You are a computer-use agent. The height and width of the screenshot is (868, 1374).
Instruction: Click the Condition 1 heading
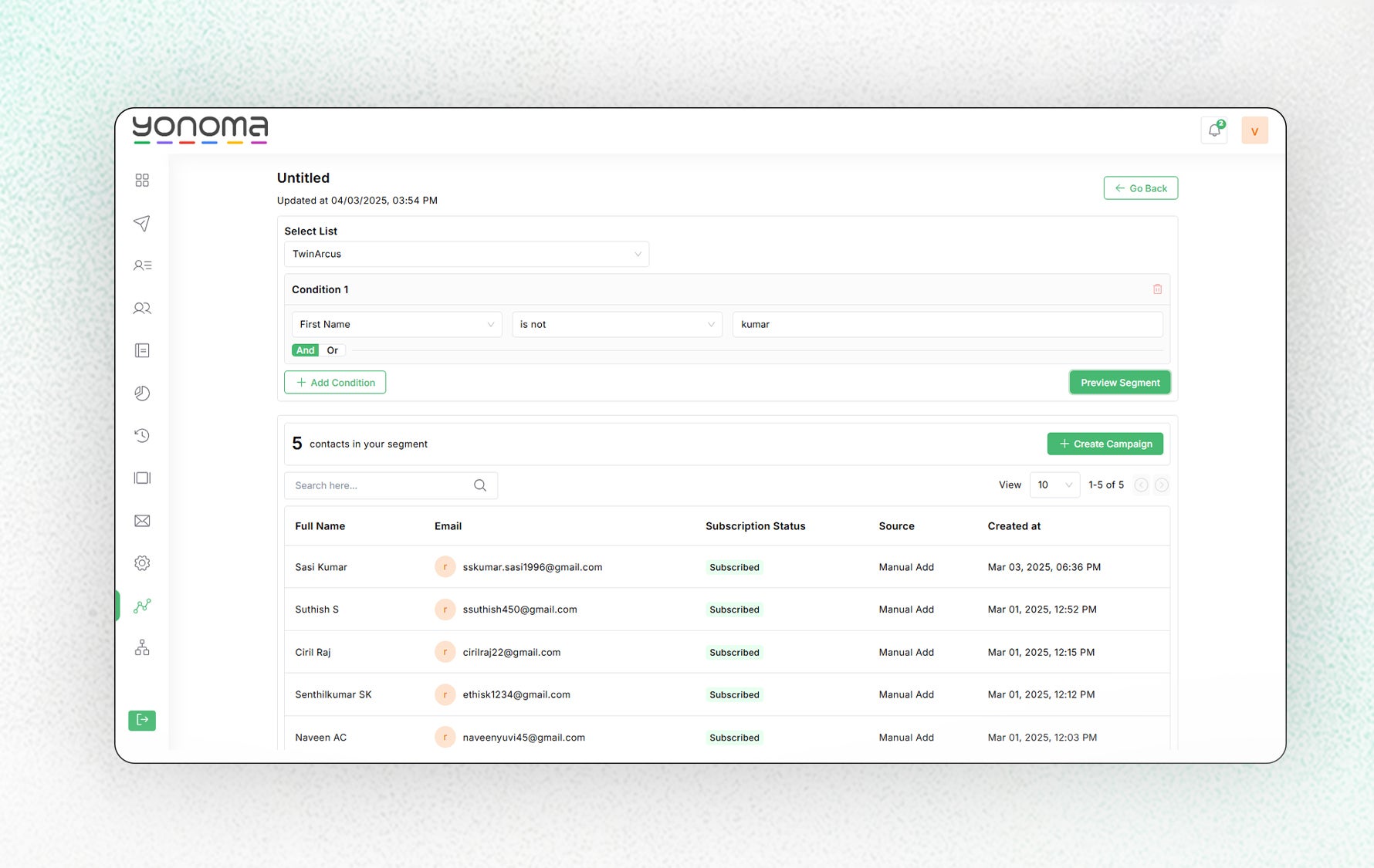(x=320, y=289)
